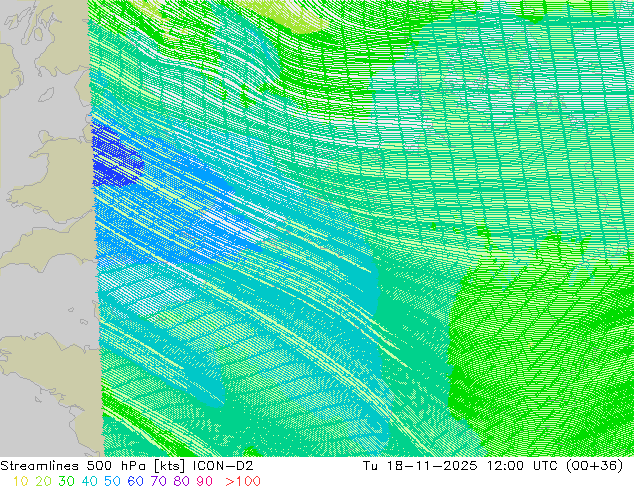Click the '90' magenta legend value
Viewport: 634px width, 490px height.
(205, 481)
